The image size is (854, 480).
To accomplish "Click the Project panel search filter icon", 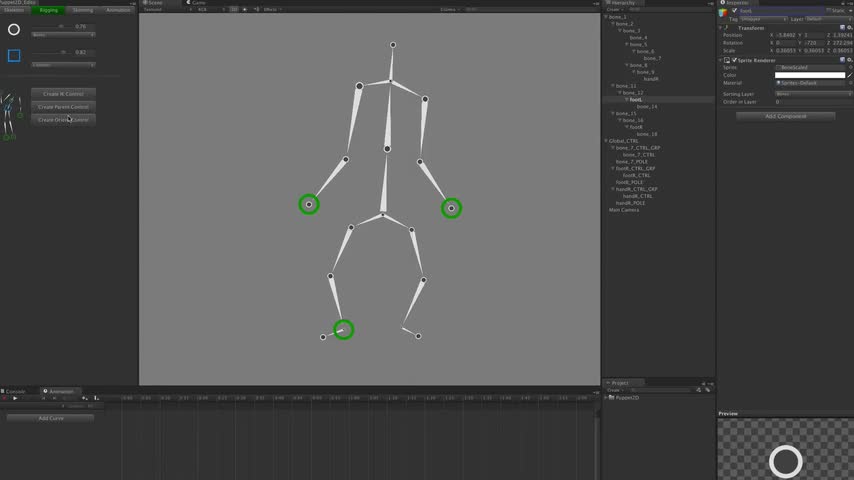I will click(x=699, y=390).
